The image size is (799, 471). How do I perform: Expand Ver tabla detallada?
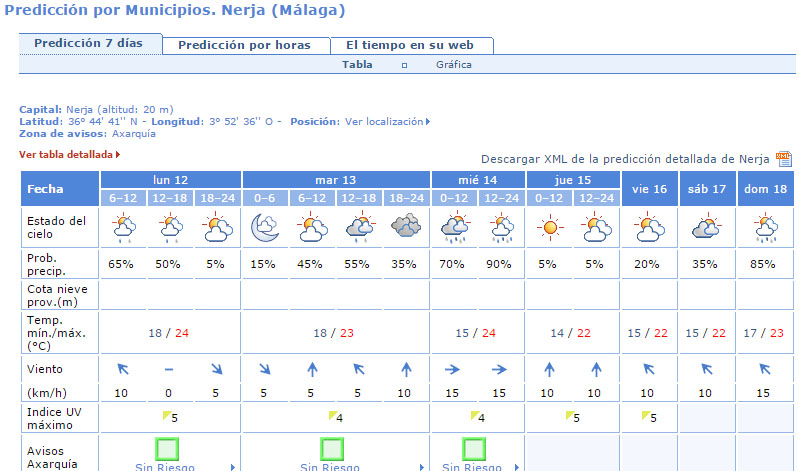[x=69, y=155]
